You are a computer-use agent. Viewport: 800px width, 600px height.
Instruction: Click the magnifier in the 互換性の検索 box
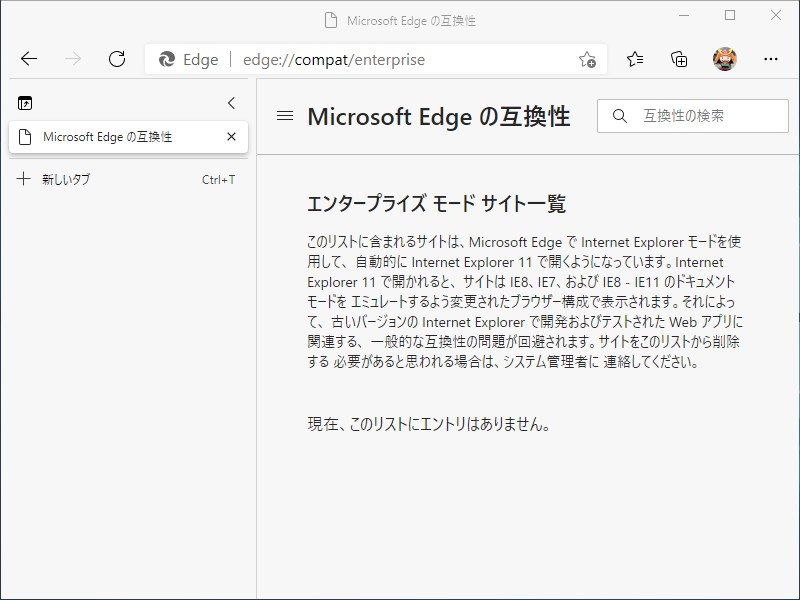click(x=618, y=116)
